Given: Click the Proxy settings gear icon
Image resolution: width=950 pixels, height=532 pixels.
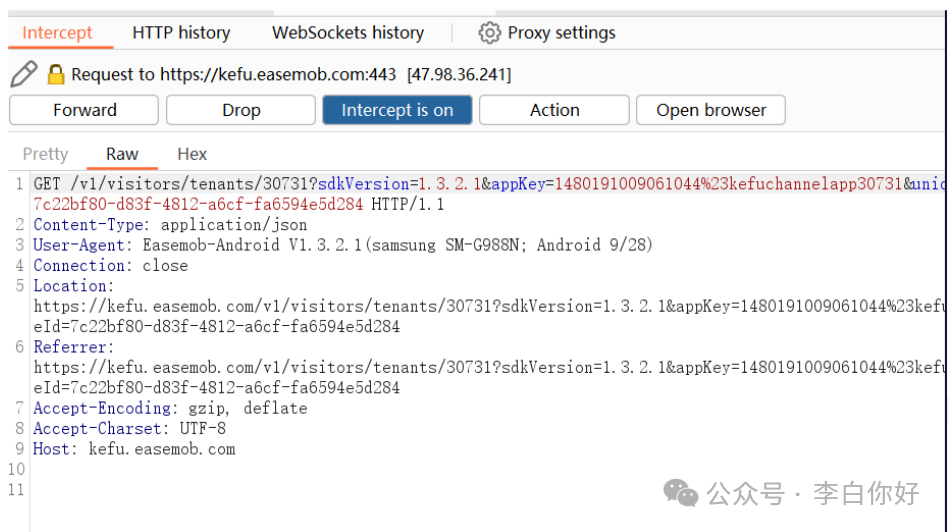Looking at the screenshot, I should [x=490, y=33].
